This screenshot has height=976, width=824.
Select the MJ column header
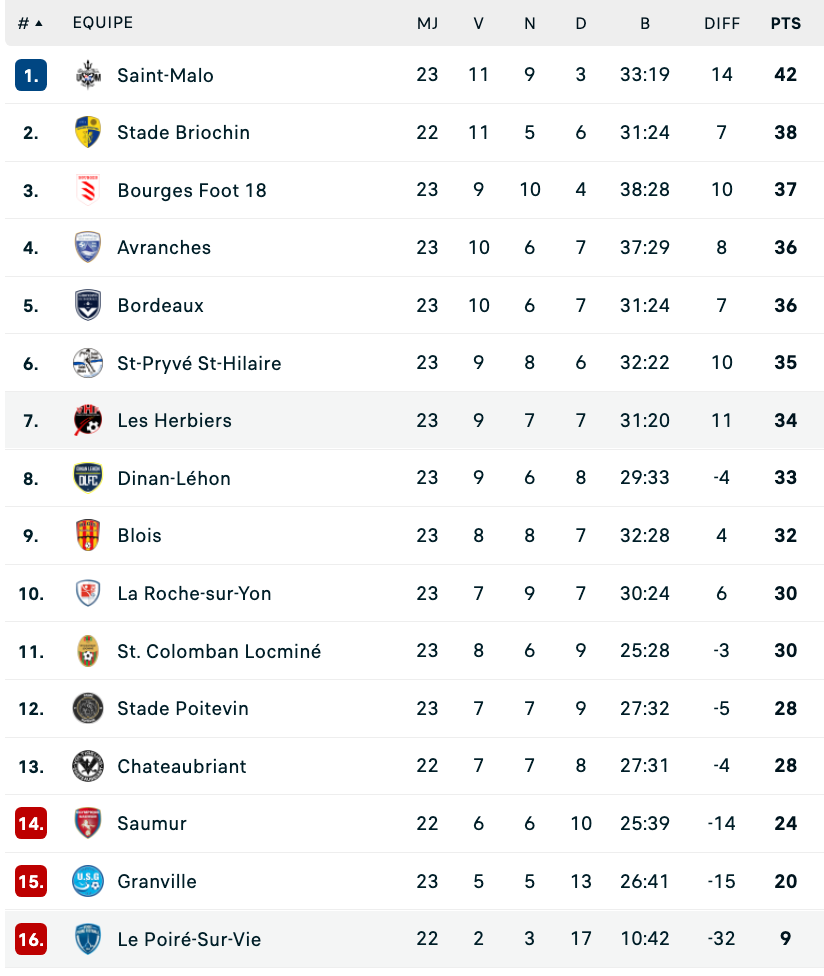(428, 24)
